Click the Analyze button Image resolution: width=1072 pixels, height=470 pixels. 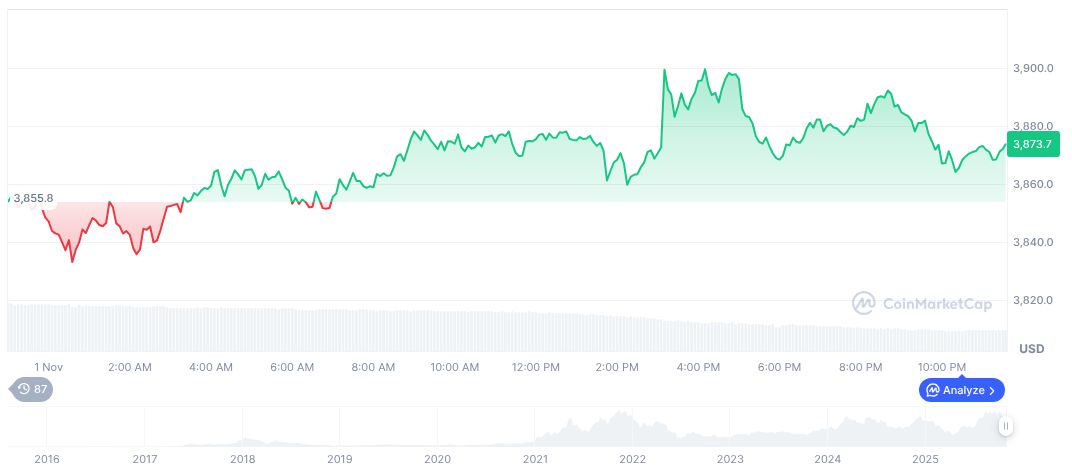[962, 390]
